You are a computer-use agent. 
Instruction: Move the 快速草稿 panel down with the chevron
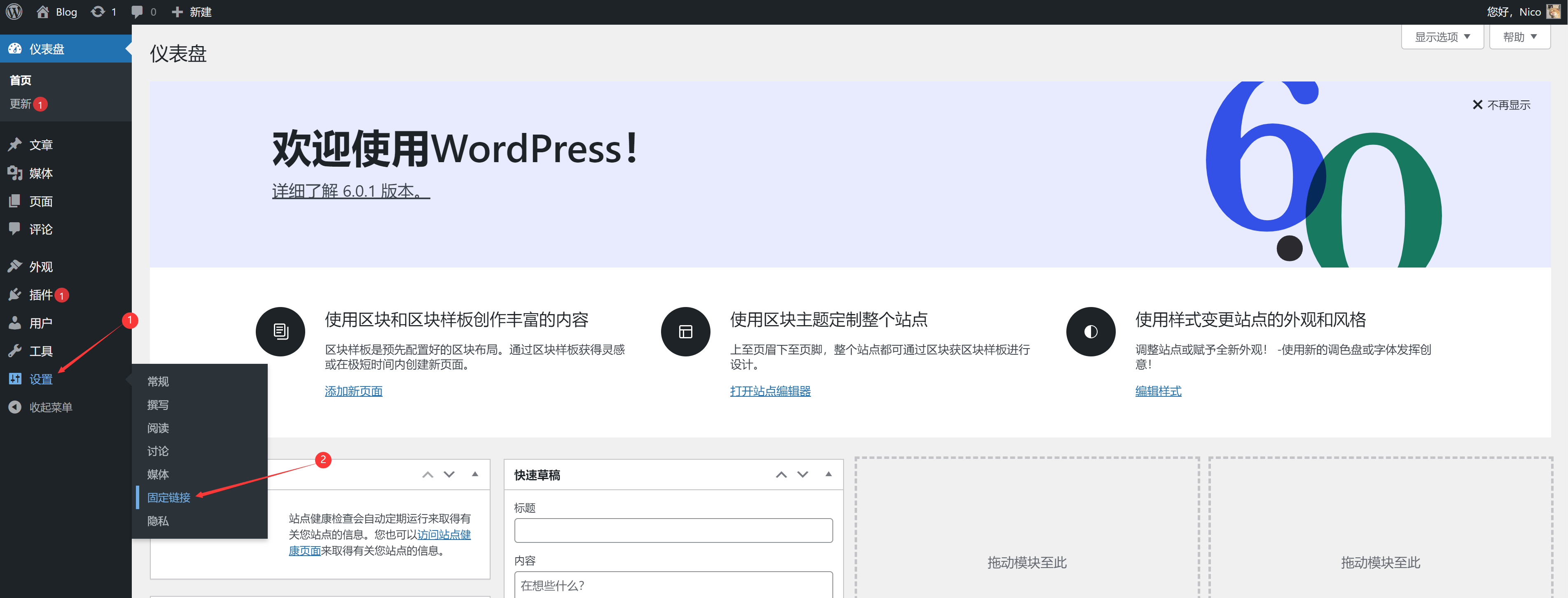(x=803, y=475)
